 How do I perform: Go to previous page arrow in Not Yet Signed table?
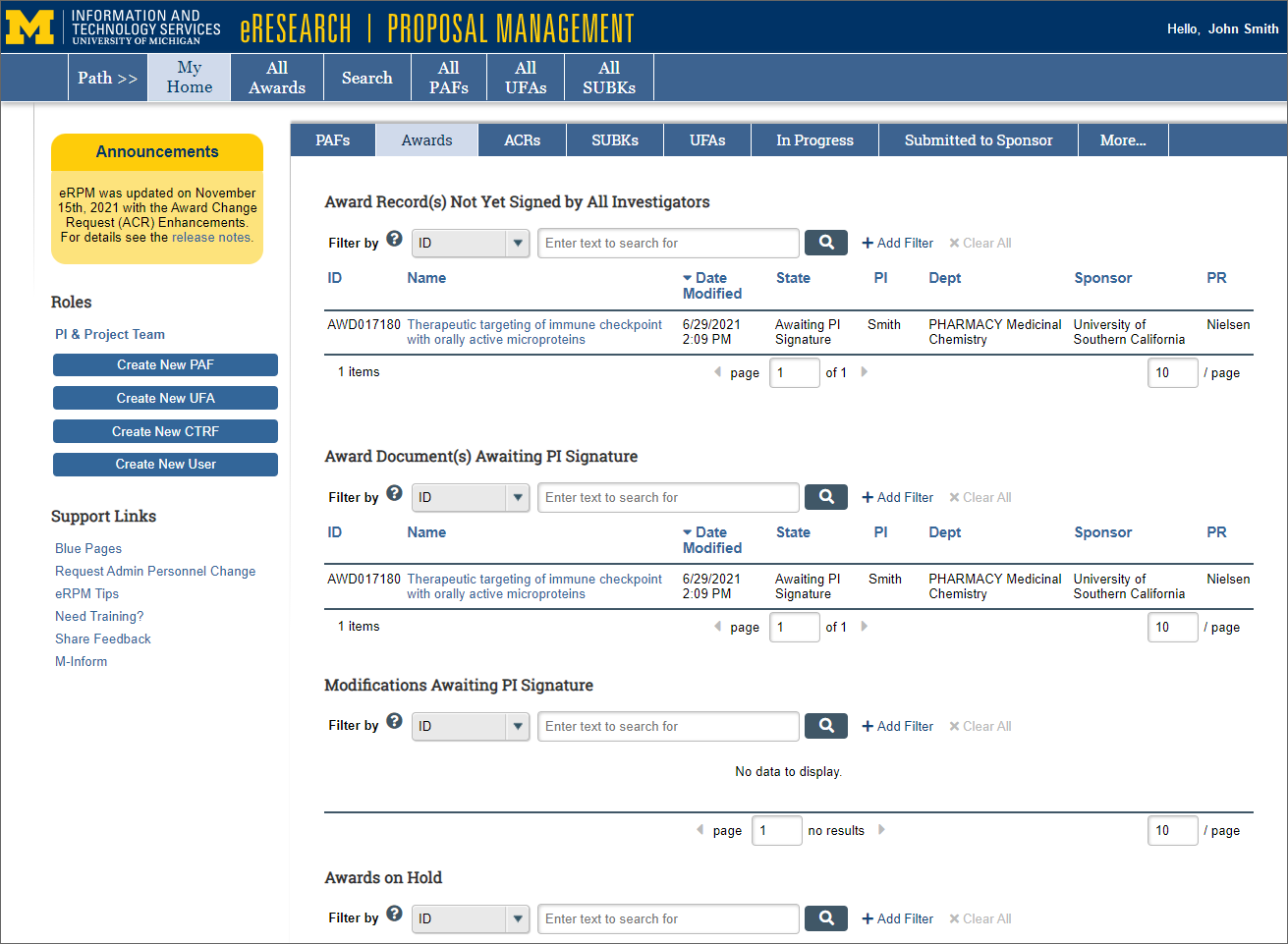click(717, 372)
